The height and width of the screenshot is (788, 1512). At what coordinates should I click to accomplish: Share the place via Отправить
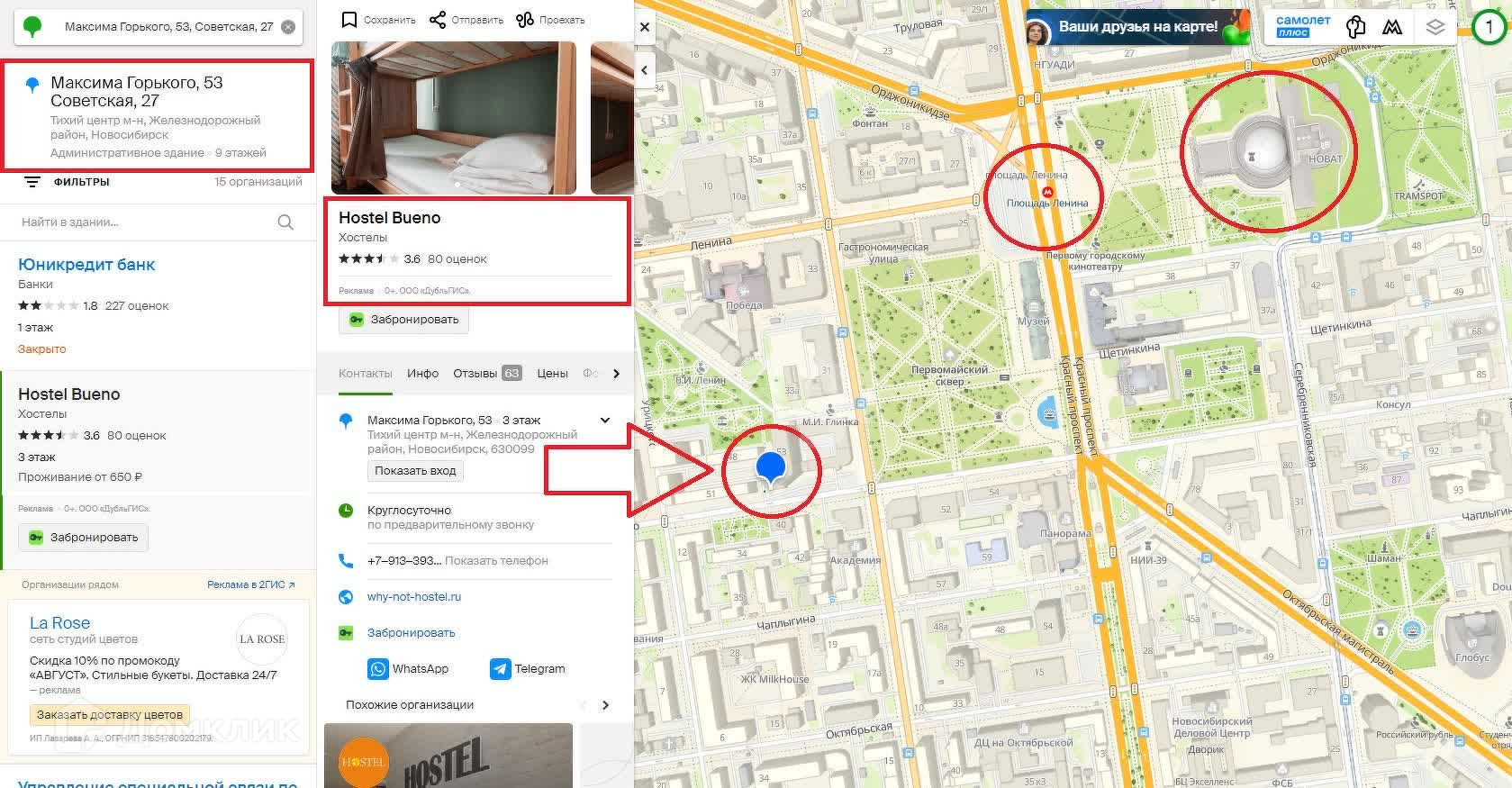(x=466, y=20)
